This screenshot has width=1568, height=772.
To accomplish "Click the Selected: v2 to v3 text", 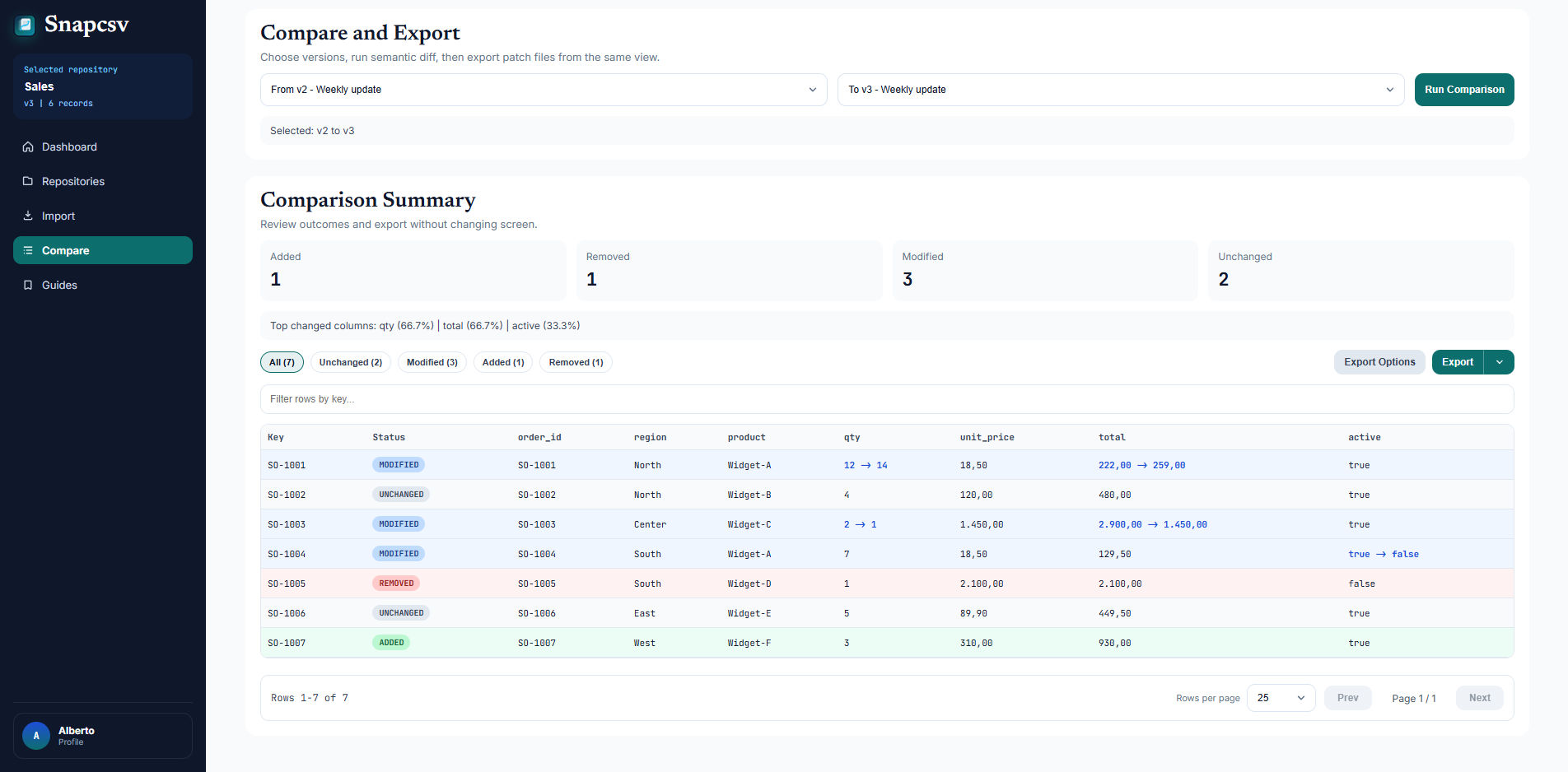I will (312, 131).
